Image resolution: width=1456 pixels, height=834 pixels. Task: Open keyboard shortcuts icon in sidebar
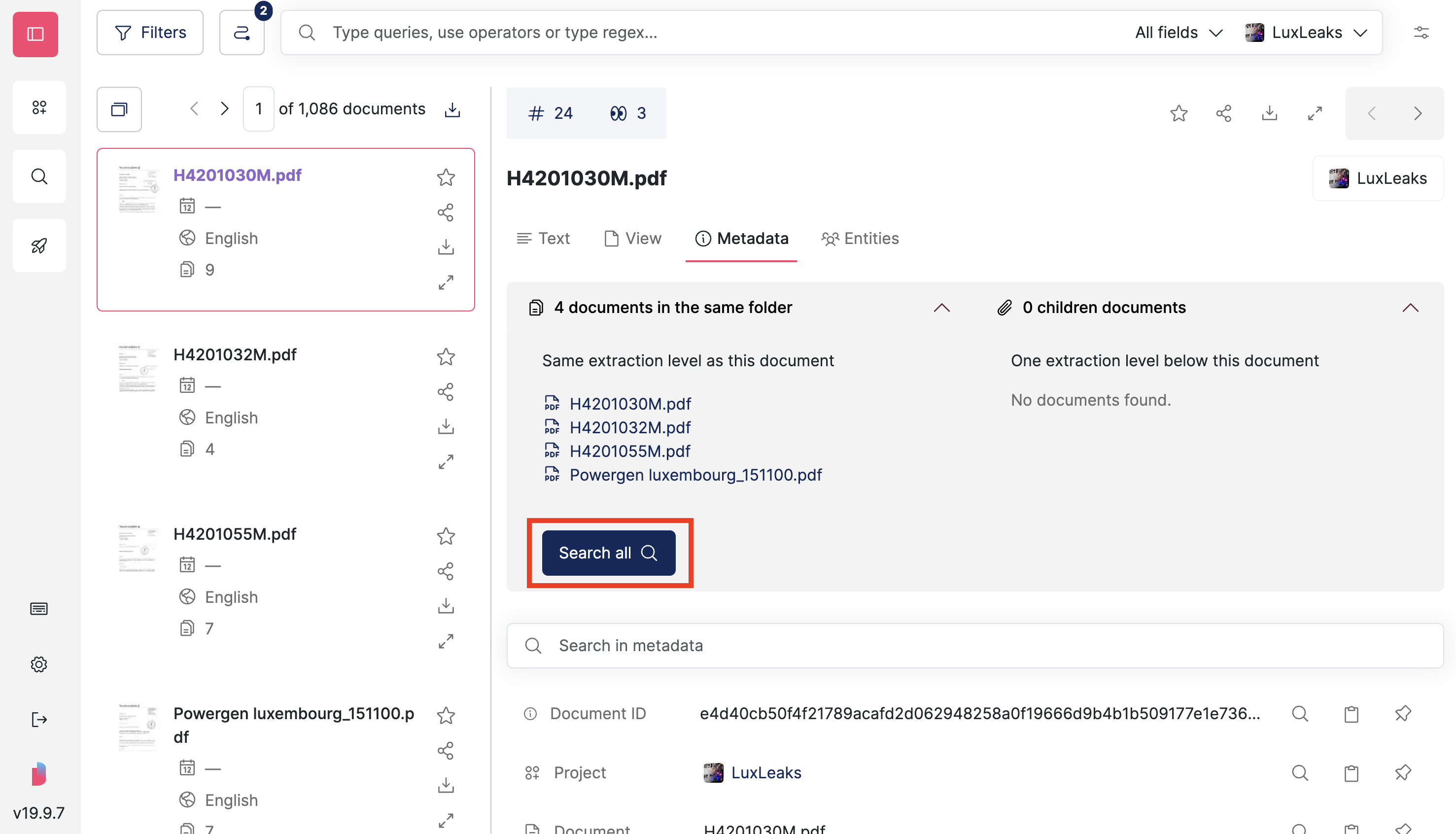[x=39, y=608]
